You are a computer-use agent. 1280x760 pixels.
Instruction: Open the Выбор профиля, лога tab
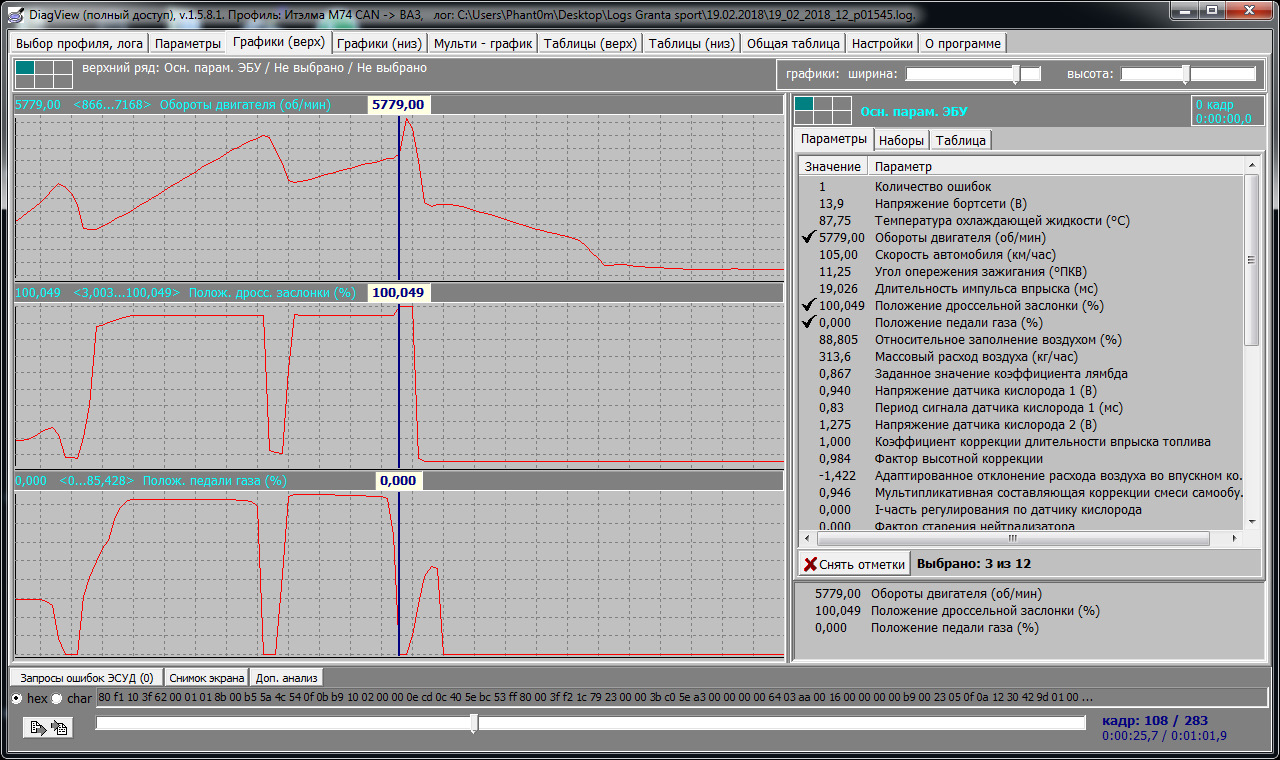click(x=80, y=44)
